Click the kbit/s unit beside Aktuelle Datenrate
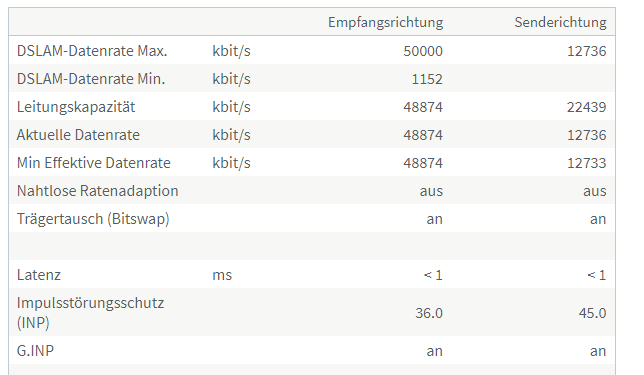Viewport: 644px width, 375px height. coord(231,135)
